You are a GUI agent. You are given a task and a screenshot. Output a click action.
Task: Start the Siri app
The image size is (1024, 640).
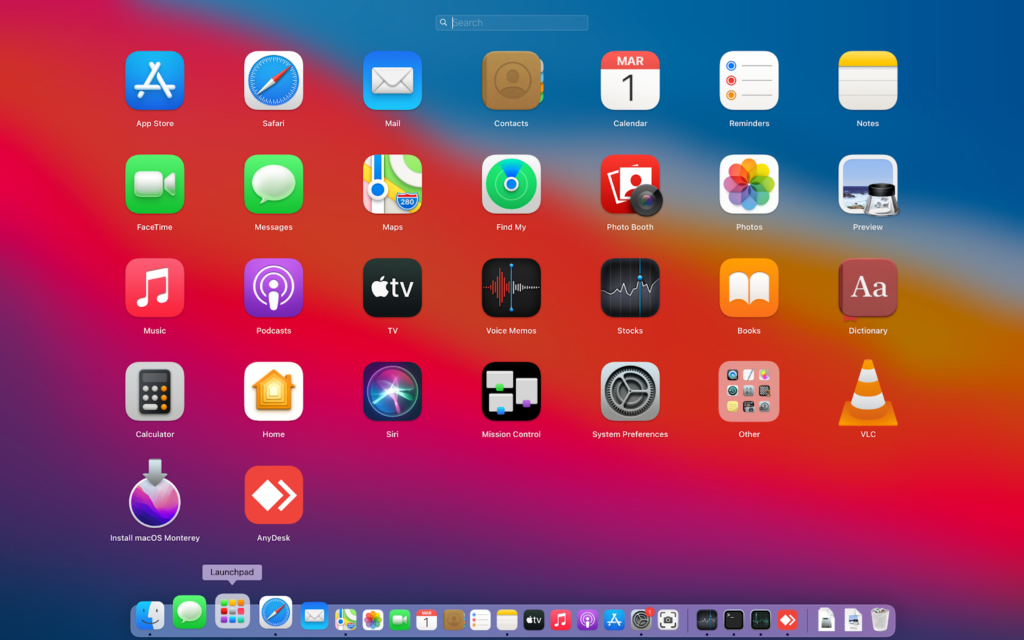point(392,392)
